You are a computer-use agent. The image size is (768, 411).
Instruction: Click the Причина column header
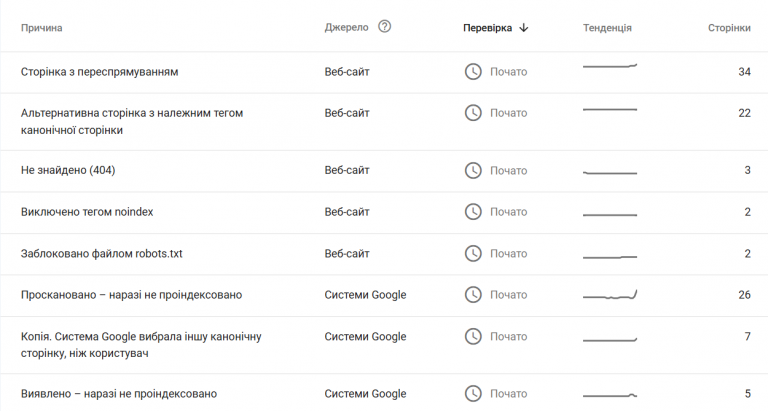tap(41, 28)
